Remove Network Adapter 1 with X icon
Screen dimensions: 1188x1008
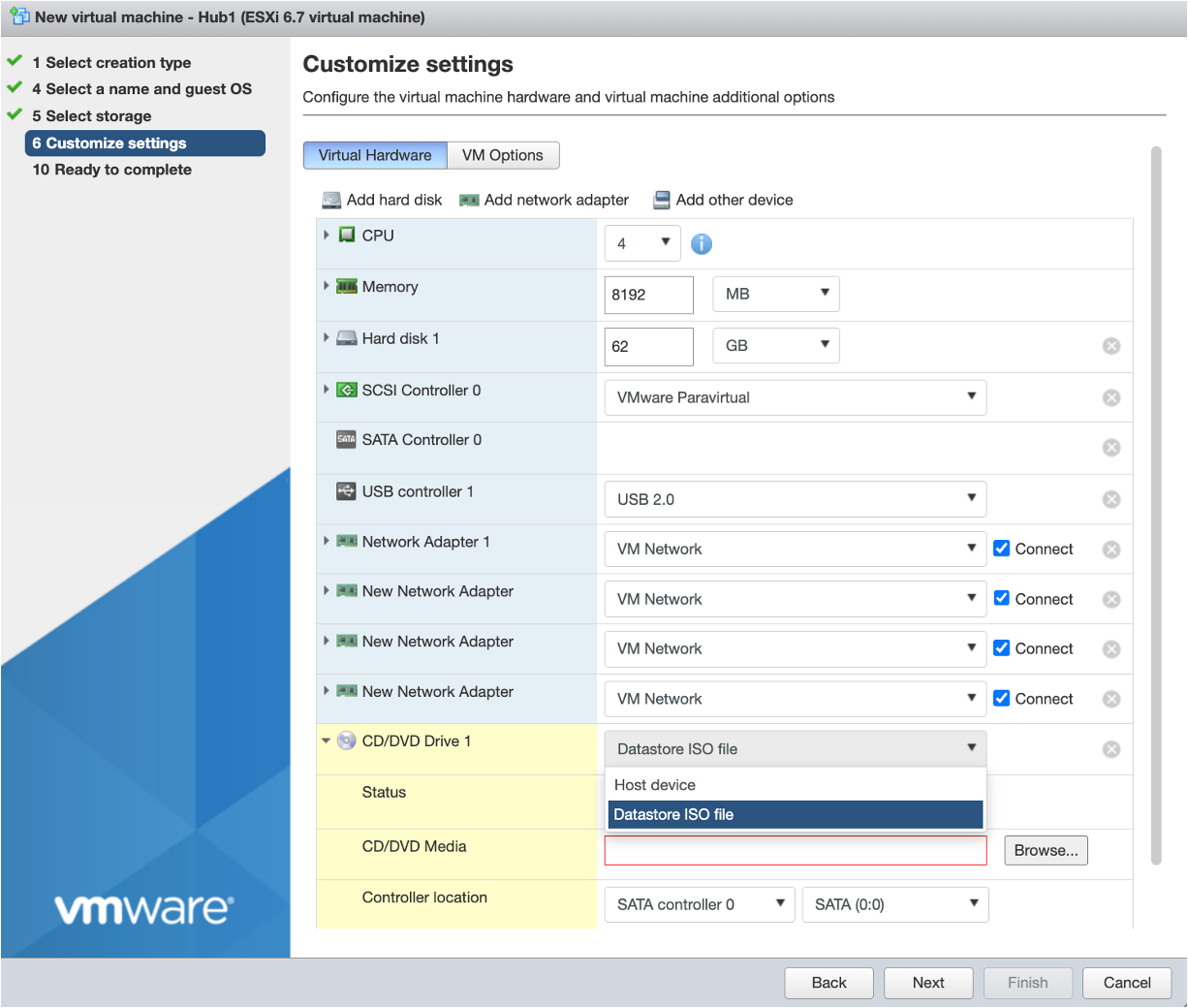pos(1111,550)
